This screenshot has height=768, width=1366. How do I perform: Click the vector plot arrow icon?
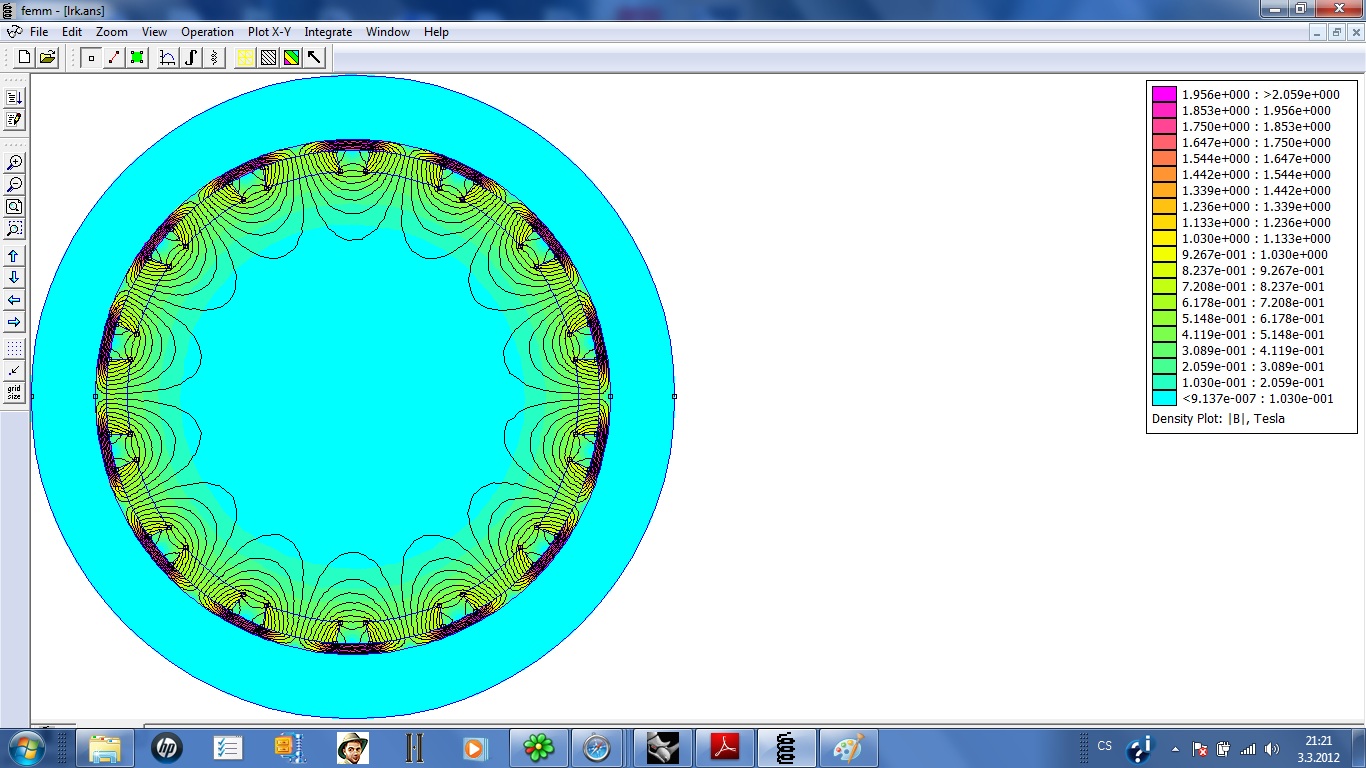pos(315,58)
